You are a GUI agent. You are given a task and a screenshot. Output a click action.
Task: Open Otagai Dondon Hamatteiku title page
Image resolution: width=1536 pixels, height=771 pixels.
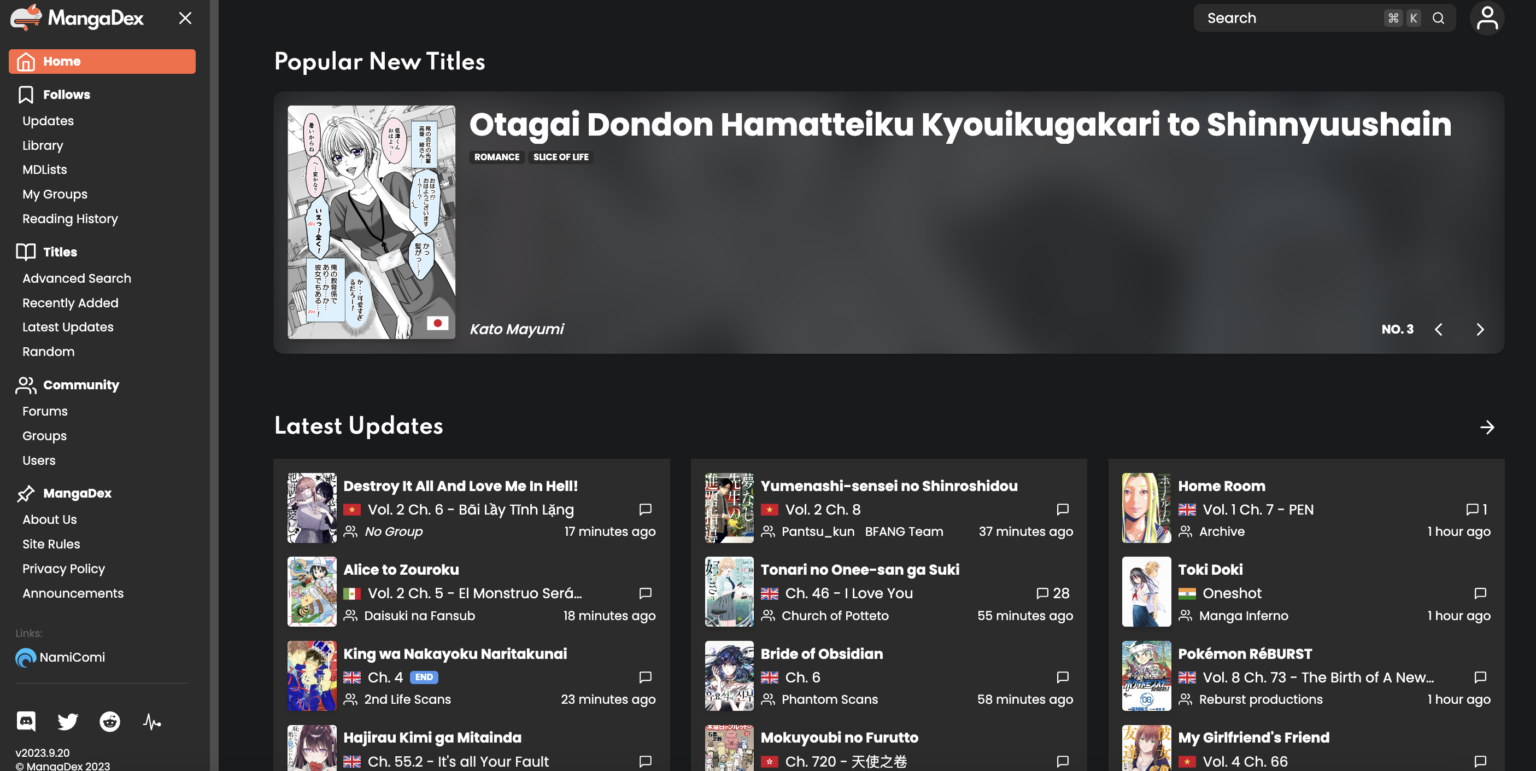960,124
